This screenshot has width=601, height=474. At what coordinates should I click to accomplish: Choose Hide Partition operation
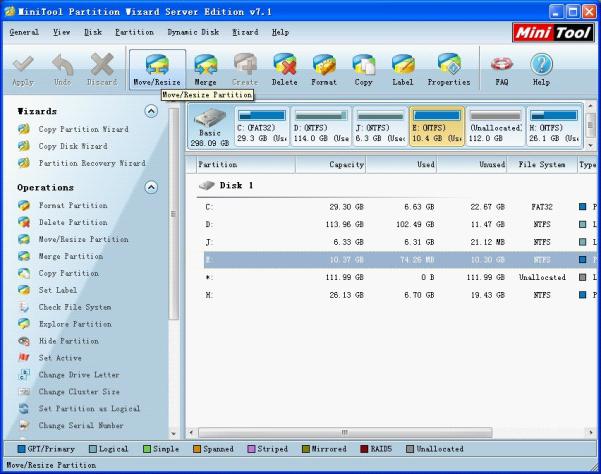tap(58, 341)
